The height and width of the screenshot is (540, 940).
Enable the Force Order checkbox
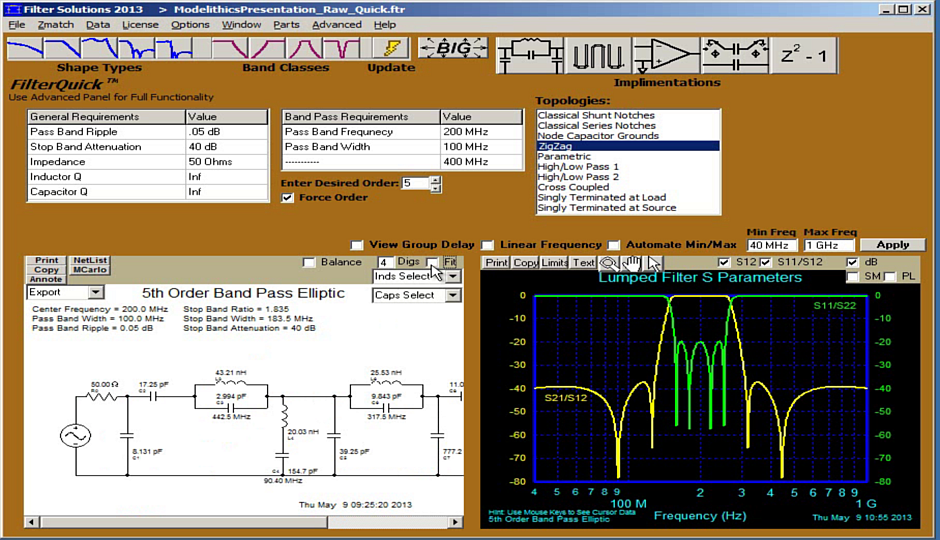(288, 198)
